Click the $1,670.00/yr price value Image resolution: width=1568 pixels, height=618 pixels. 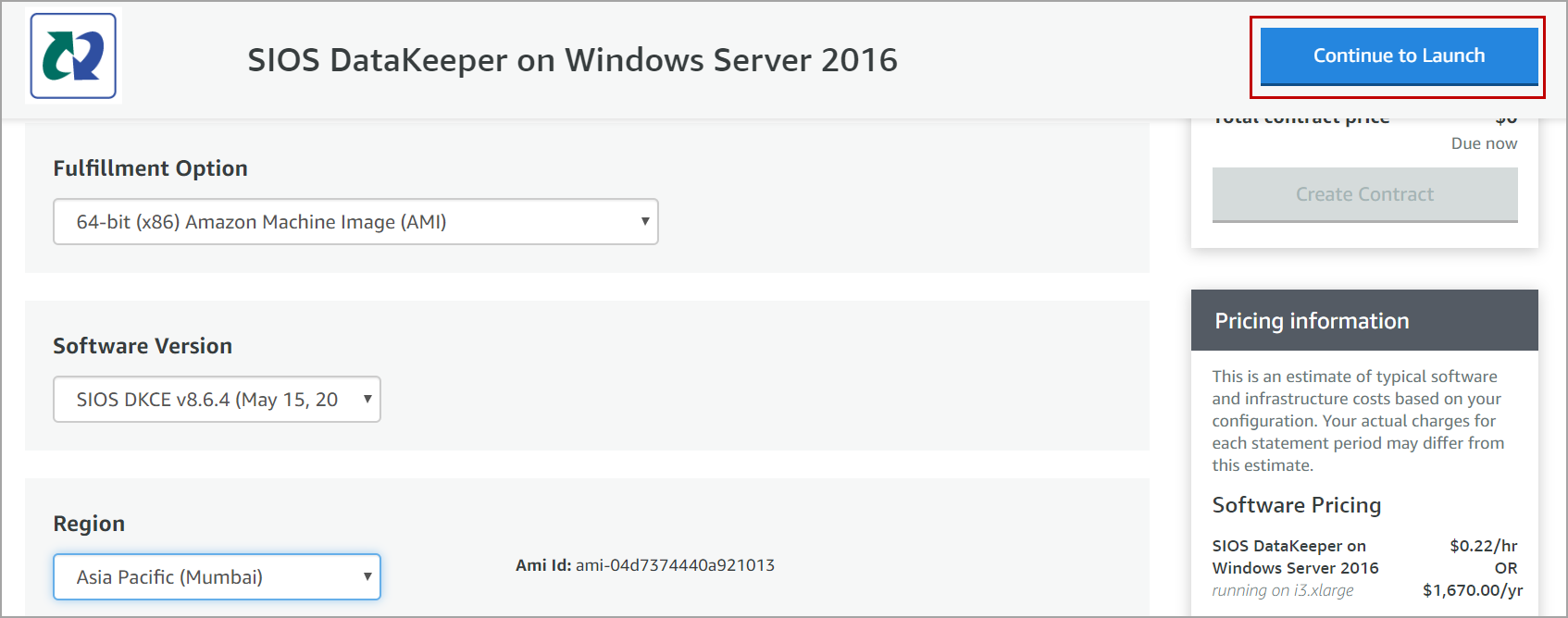1472,590
